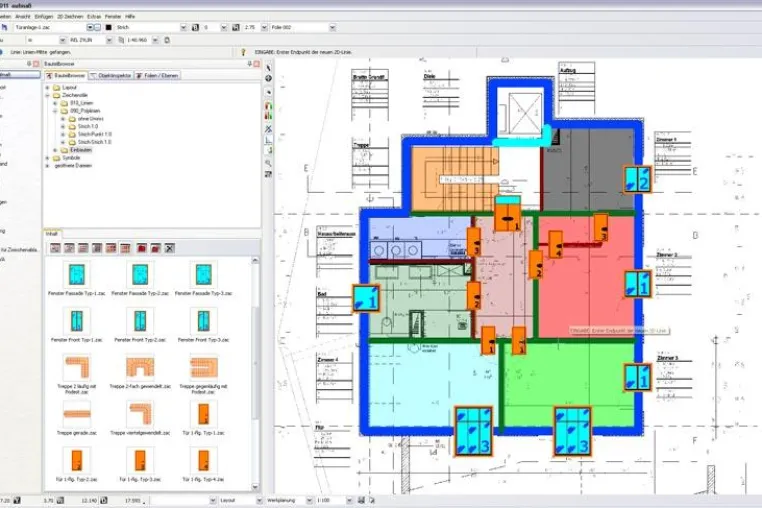Screen dimensions: 762x508
Task: Click the round globe icon in vertical toolbar
Action: pyautogui.click(x=268, y=78)
